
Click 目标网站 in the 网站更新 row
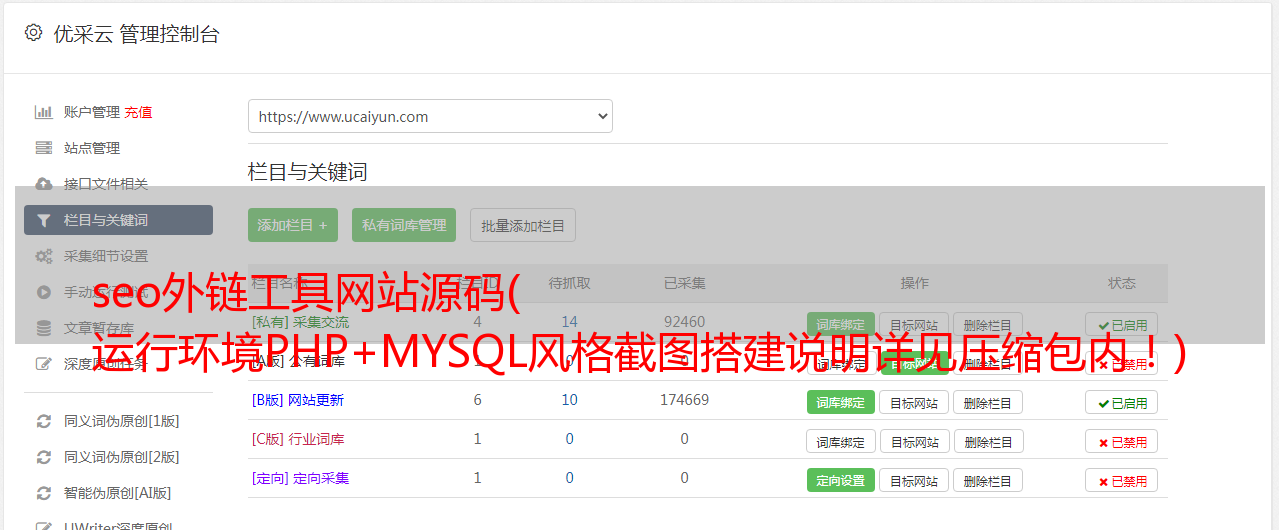pos(914,402)
